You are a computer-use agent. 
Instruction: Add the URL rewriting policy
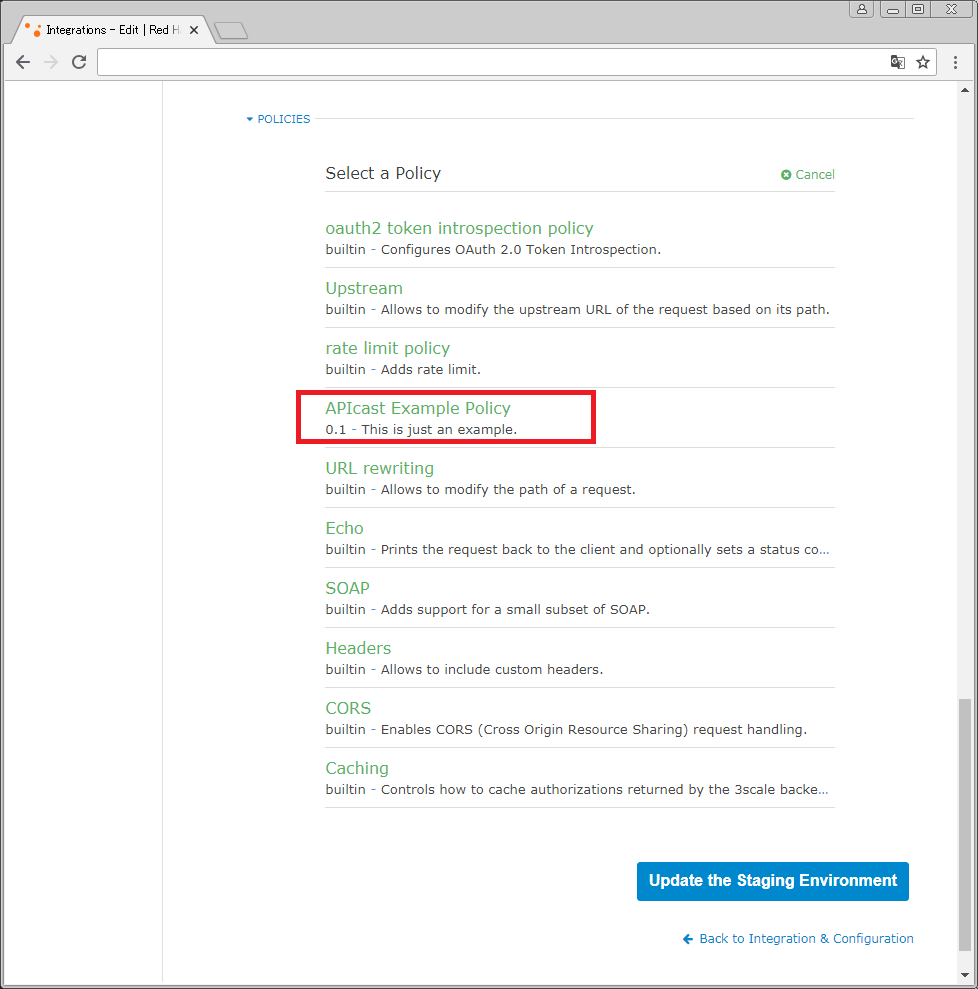click(x=380, y=468)
